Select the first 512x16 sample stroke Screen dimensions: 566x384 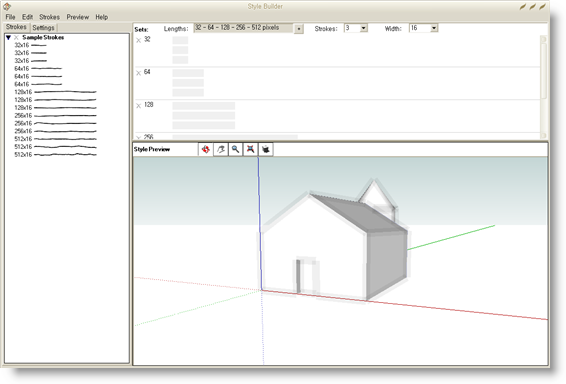pos(55,139)
